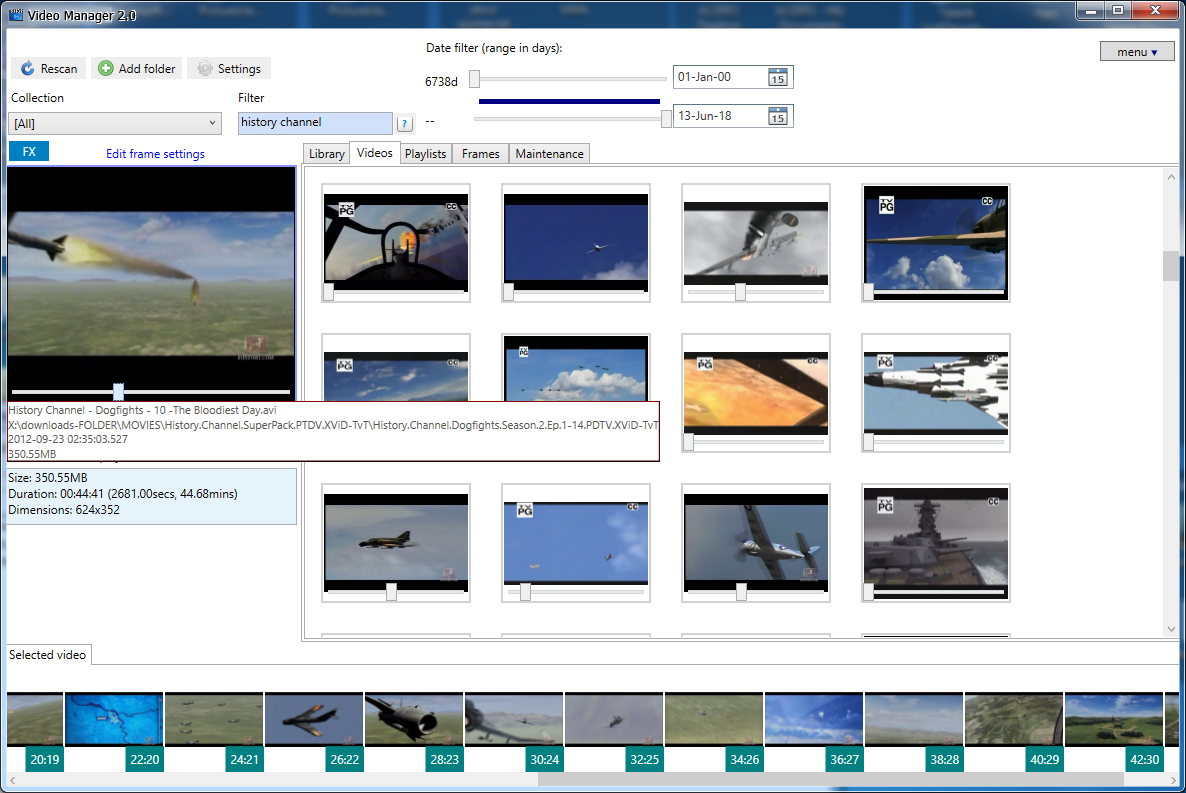Switch to the Frames tab
Image resolution: width=1186 pixels, height=793 pixels.
point(479,153)
